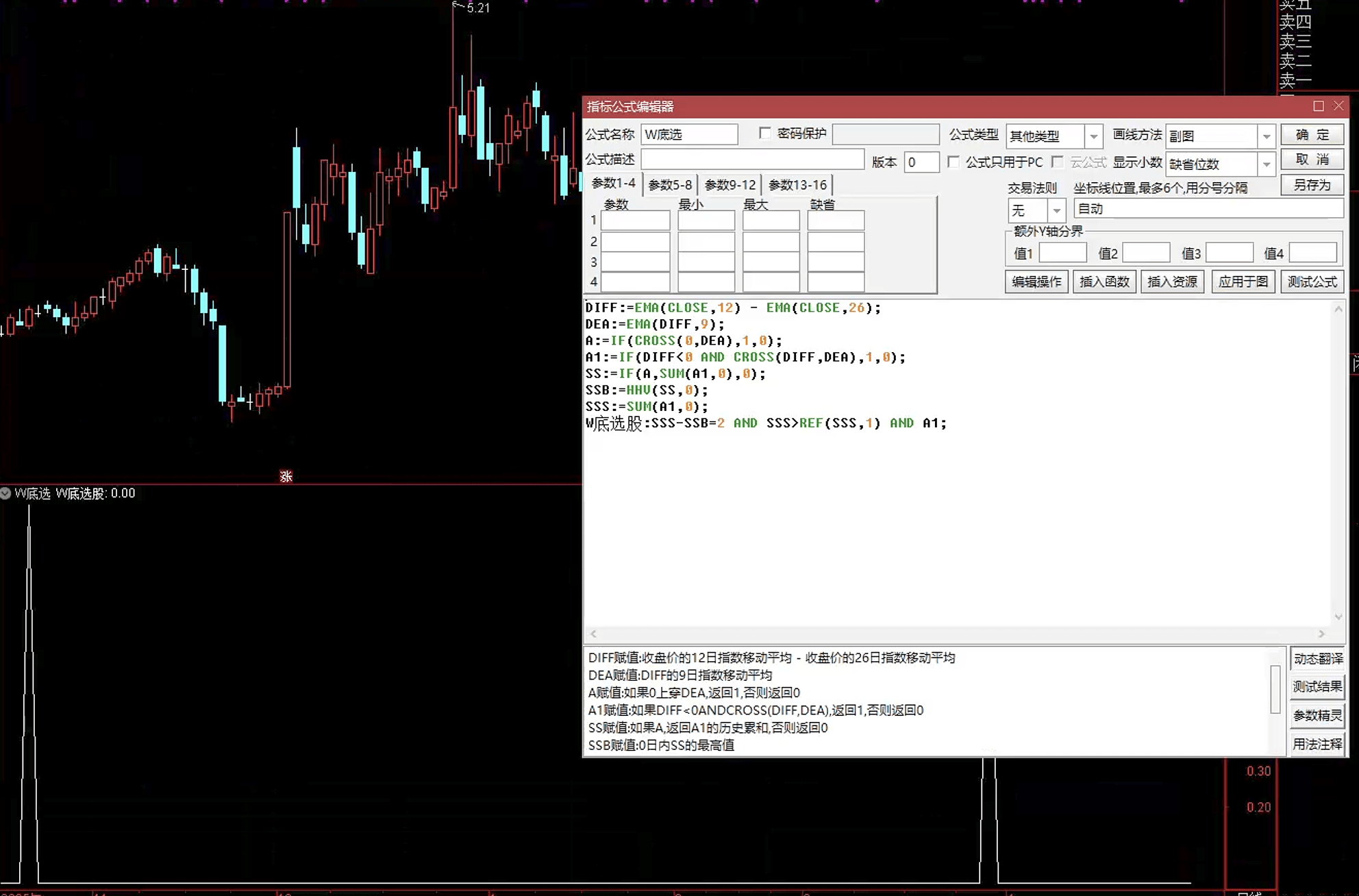The image size is (1359, 896).
Task: Click the password input field
Action: point(886,134)
